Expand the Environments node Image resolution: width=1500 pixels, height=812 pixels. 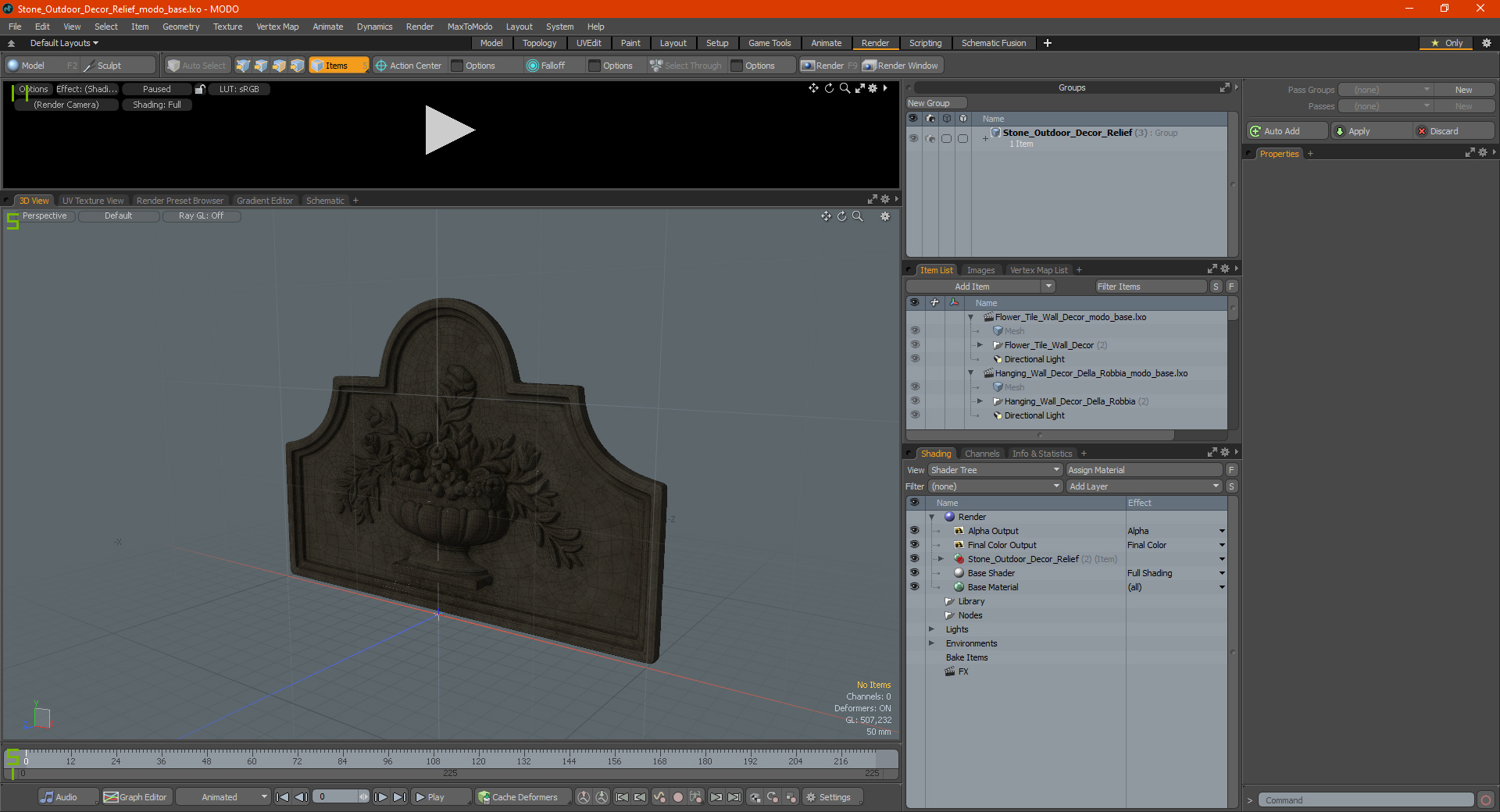coord(932,643)
